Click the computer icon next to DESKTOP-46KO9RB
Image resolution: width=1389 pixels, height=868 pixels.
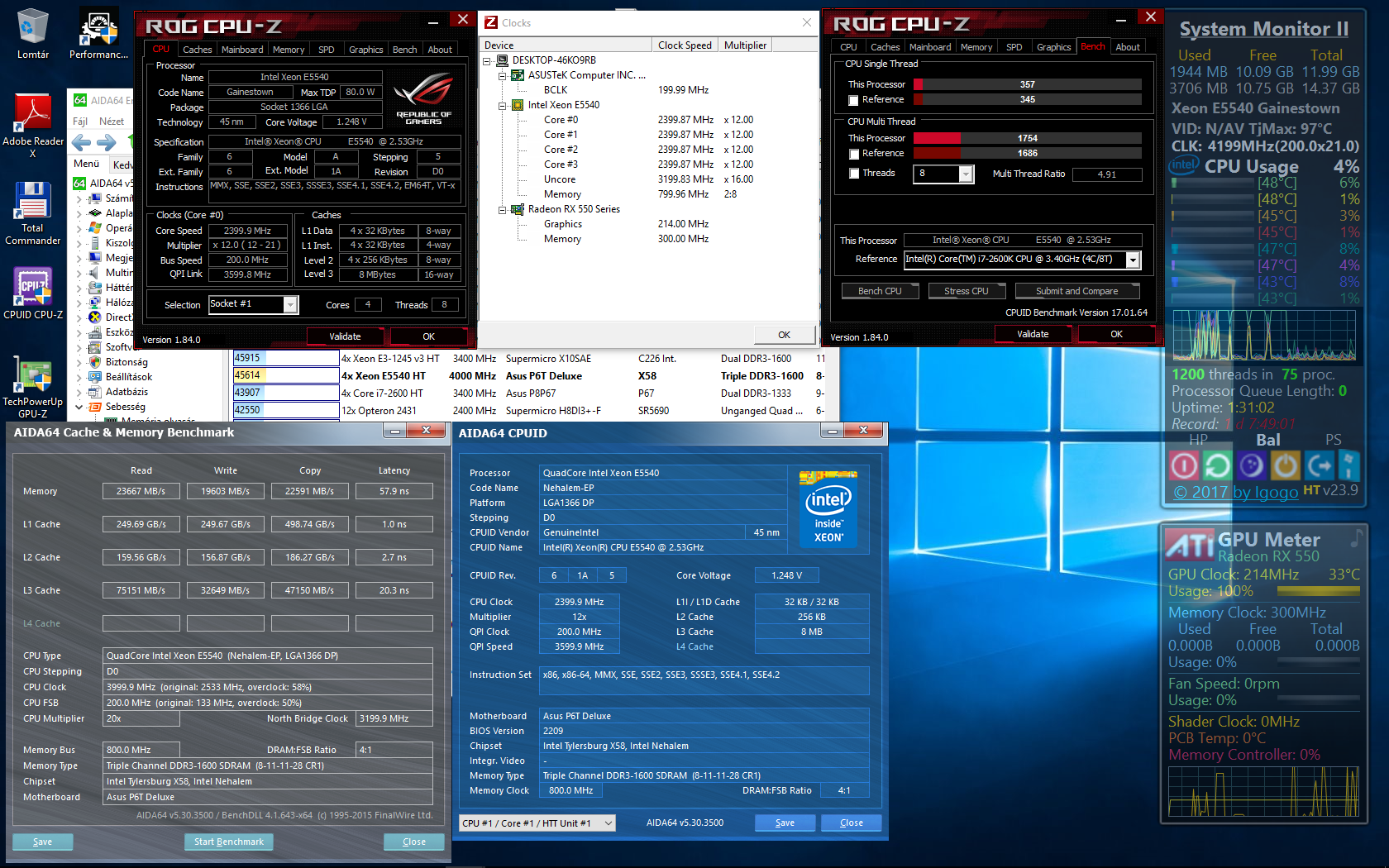tap(502, 60)
